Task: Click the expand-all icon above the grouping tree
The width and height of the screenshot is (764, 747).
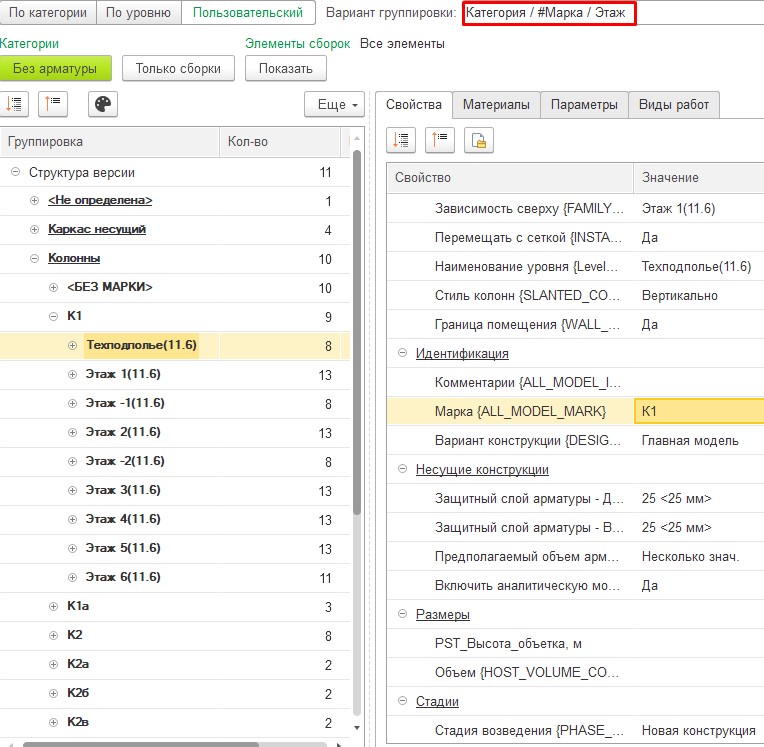Action: point(15,104)
